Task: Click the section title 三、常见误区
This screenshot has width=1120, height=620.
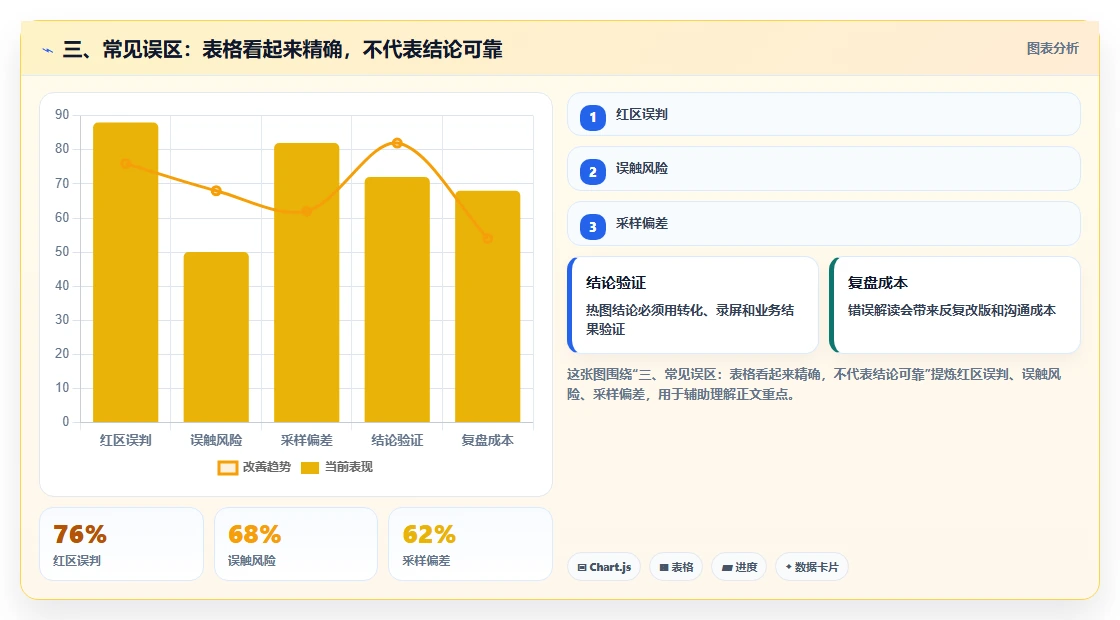Action: pos(282,49)
